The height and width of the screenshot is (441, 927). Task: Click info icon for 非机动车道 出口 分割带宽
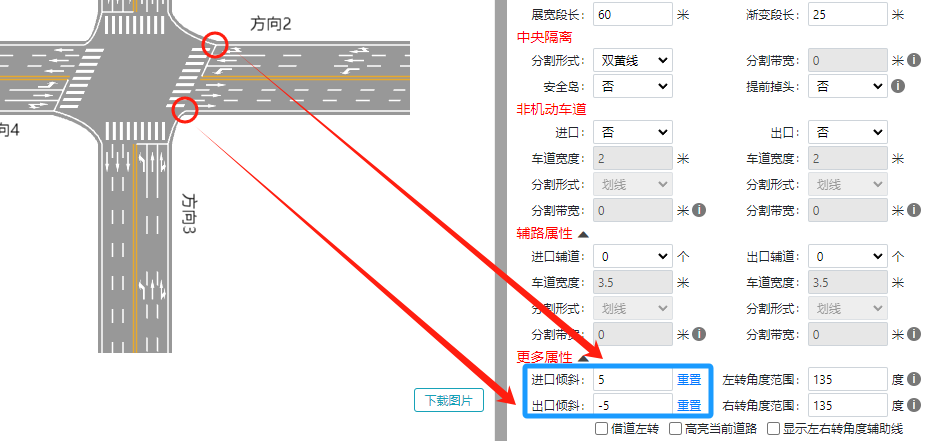pos(913,210)
